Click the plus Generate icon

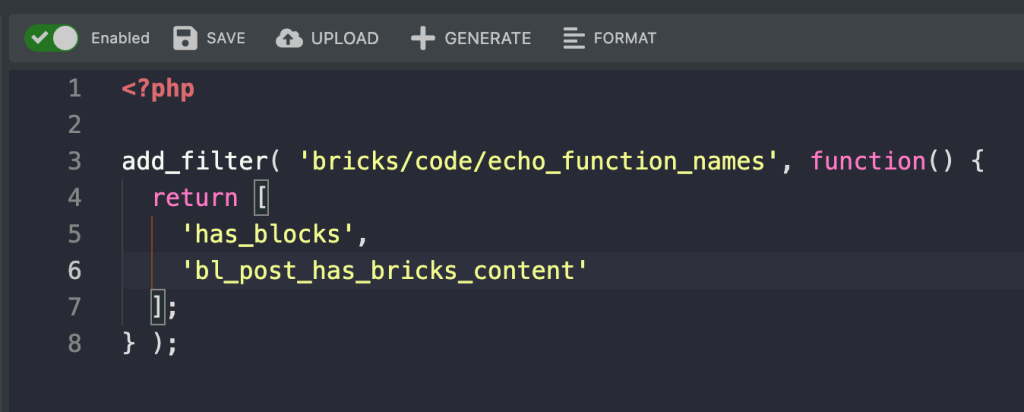click(423, 38)
